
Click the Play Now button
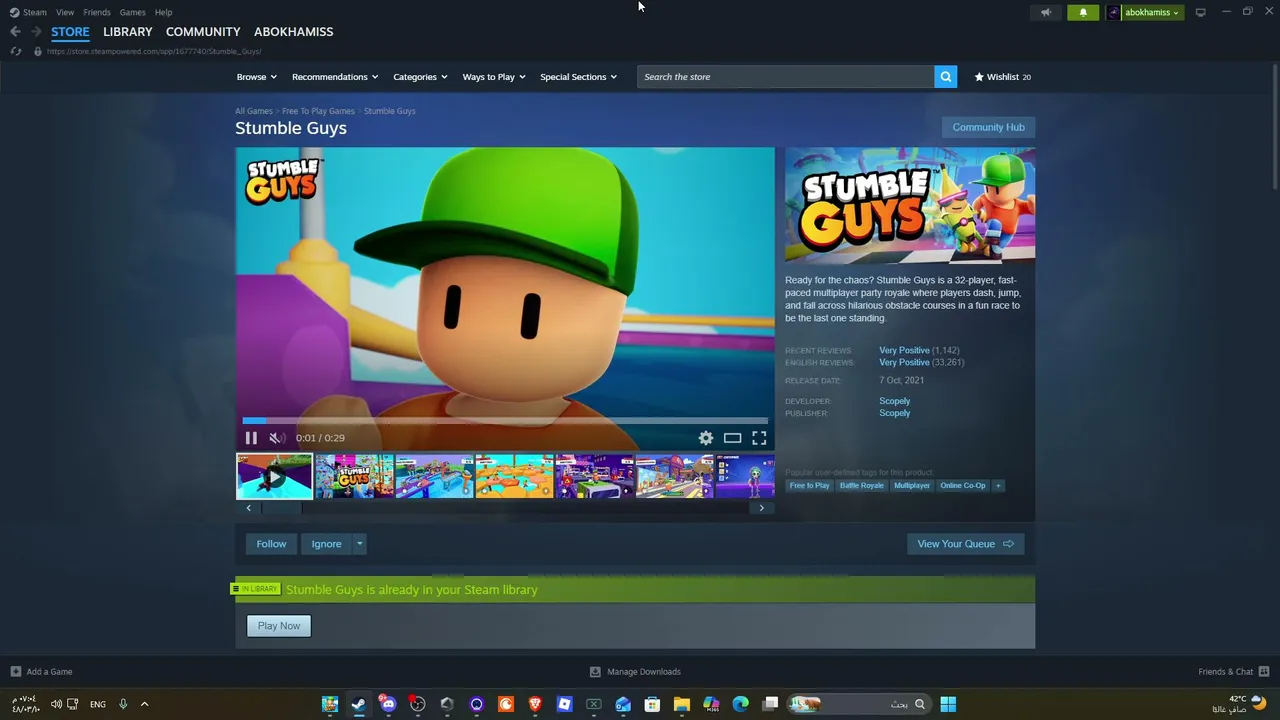[x=279, y=626]
